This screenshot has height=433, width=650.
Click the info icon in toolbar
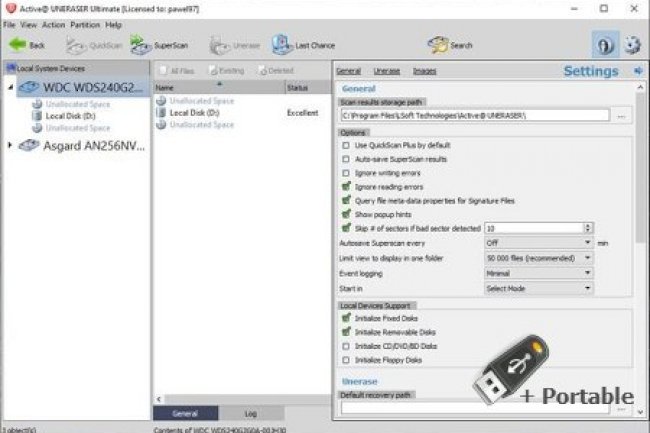coord(604,45)
